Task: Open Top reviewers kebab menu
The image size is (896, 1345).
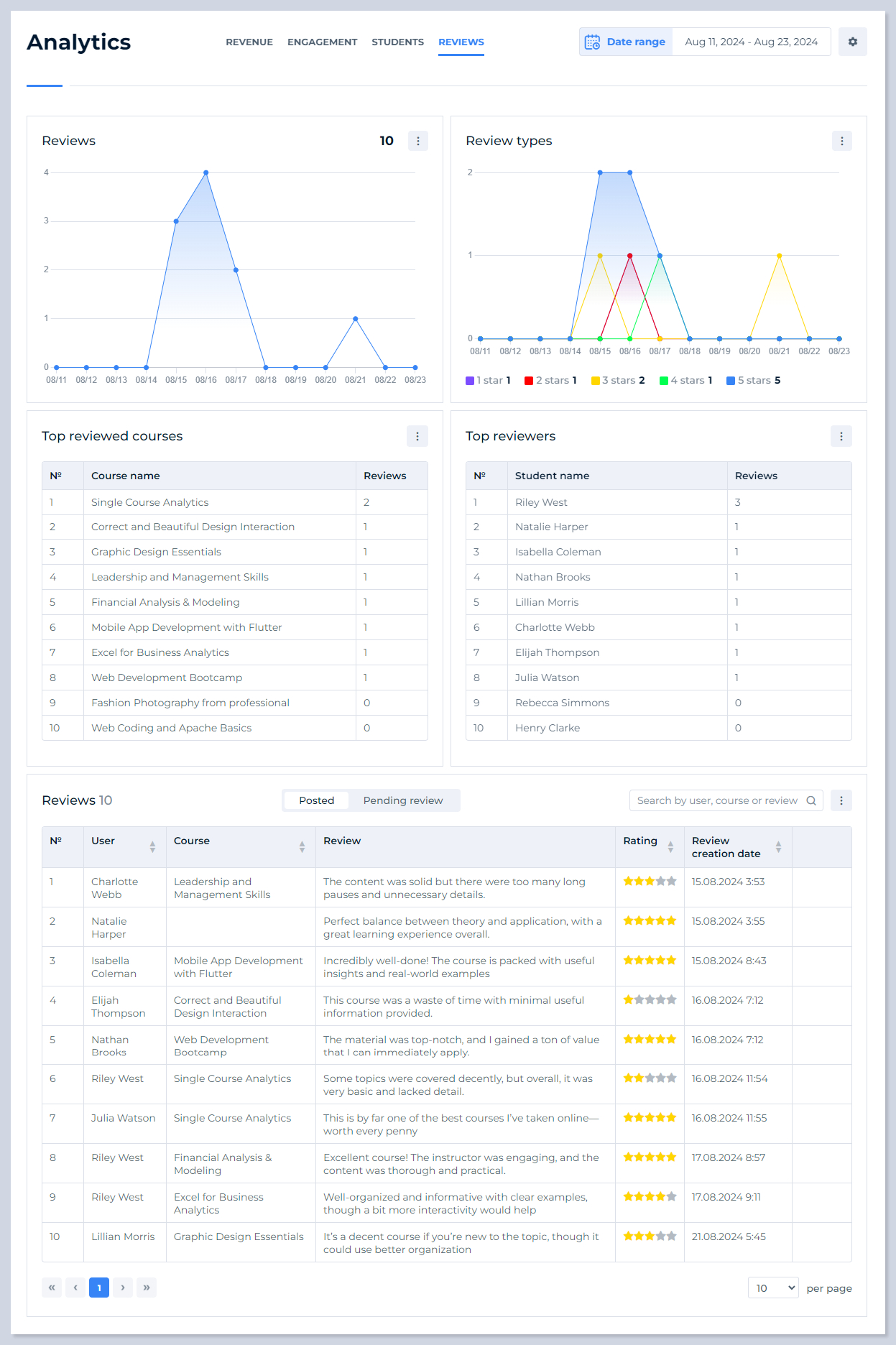Action: pos(841,436)
